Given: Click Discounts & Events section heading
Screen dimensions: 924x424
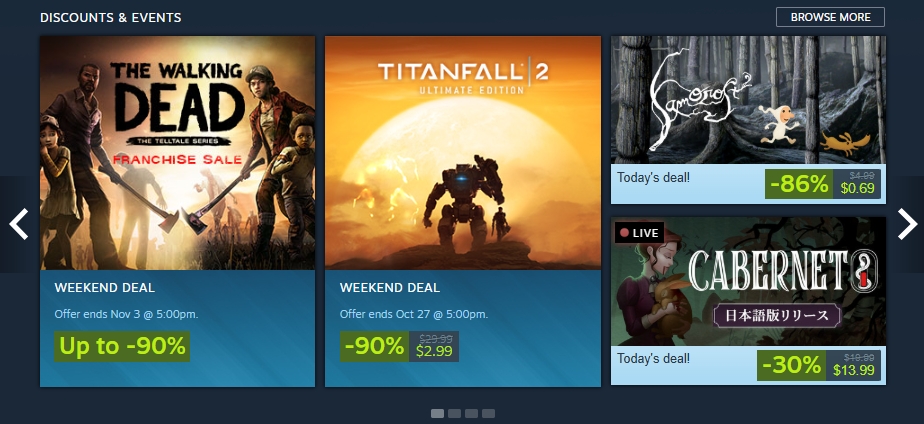Looking at the screenshot, I should (x=111, y=18).
